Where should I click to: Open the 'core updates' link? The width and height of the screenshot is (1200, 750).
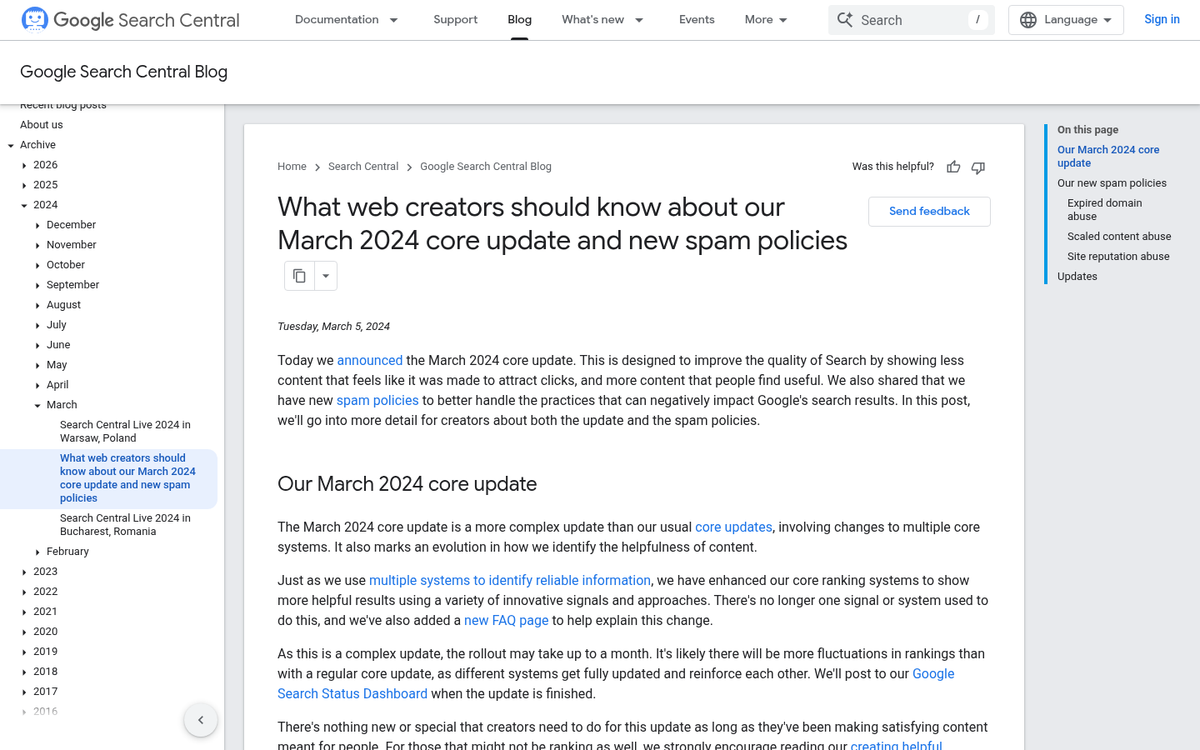734,527
